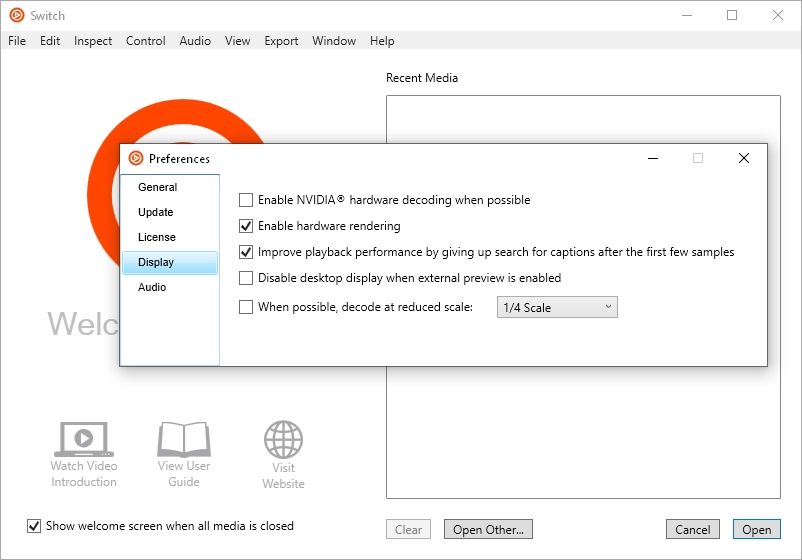Click the Open button
This screenshot has height=560, width=802.
756,529
